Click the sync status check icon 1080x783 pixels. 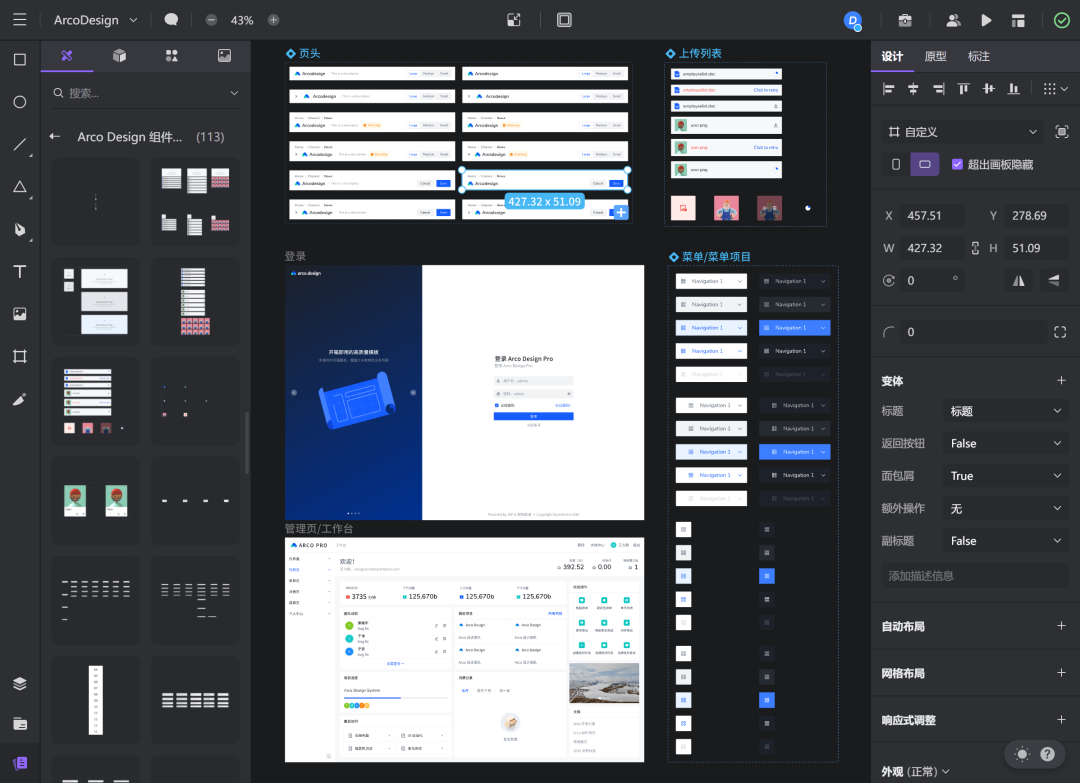tap(1061, 20)
